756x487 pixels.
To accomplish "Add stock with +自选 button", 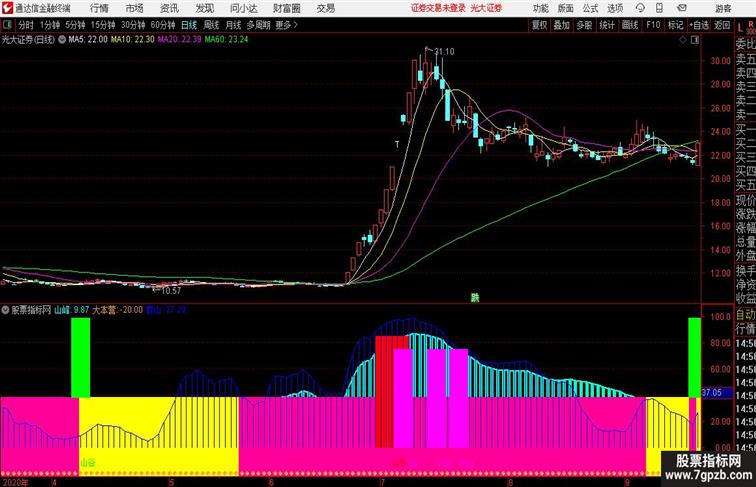I will coord(699,25).
